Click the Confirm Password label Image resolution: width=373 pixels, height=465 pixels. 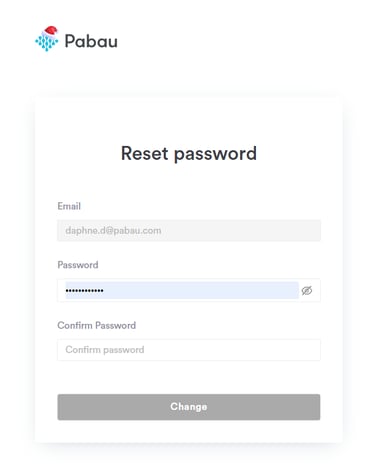[97, 325]
